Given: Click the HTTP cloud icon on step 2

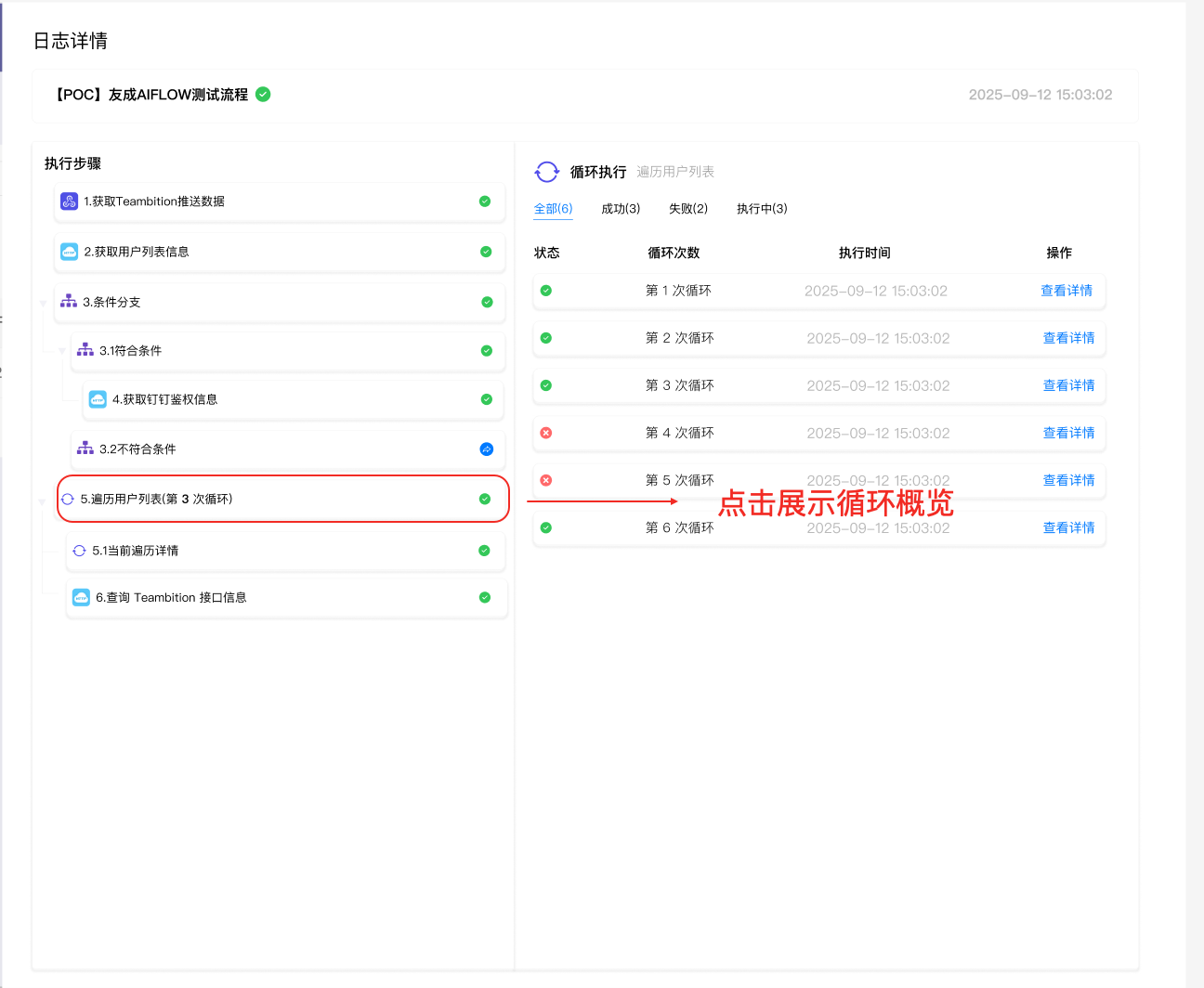Looking at the screenshot, I should (x=69, y=252).
